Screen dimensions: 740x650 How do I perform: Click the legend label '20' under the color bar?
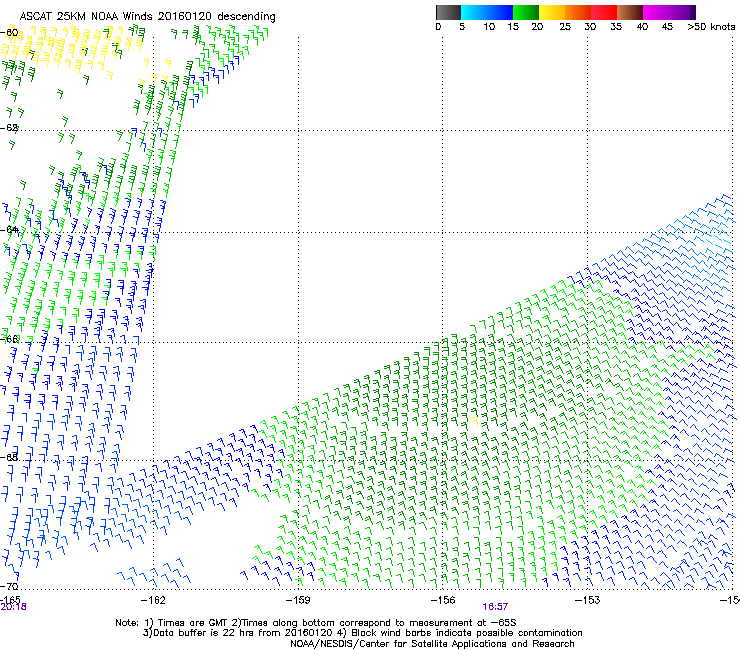coord(538,27)
